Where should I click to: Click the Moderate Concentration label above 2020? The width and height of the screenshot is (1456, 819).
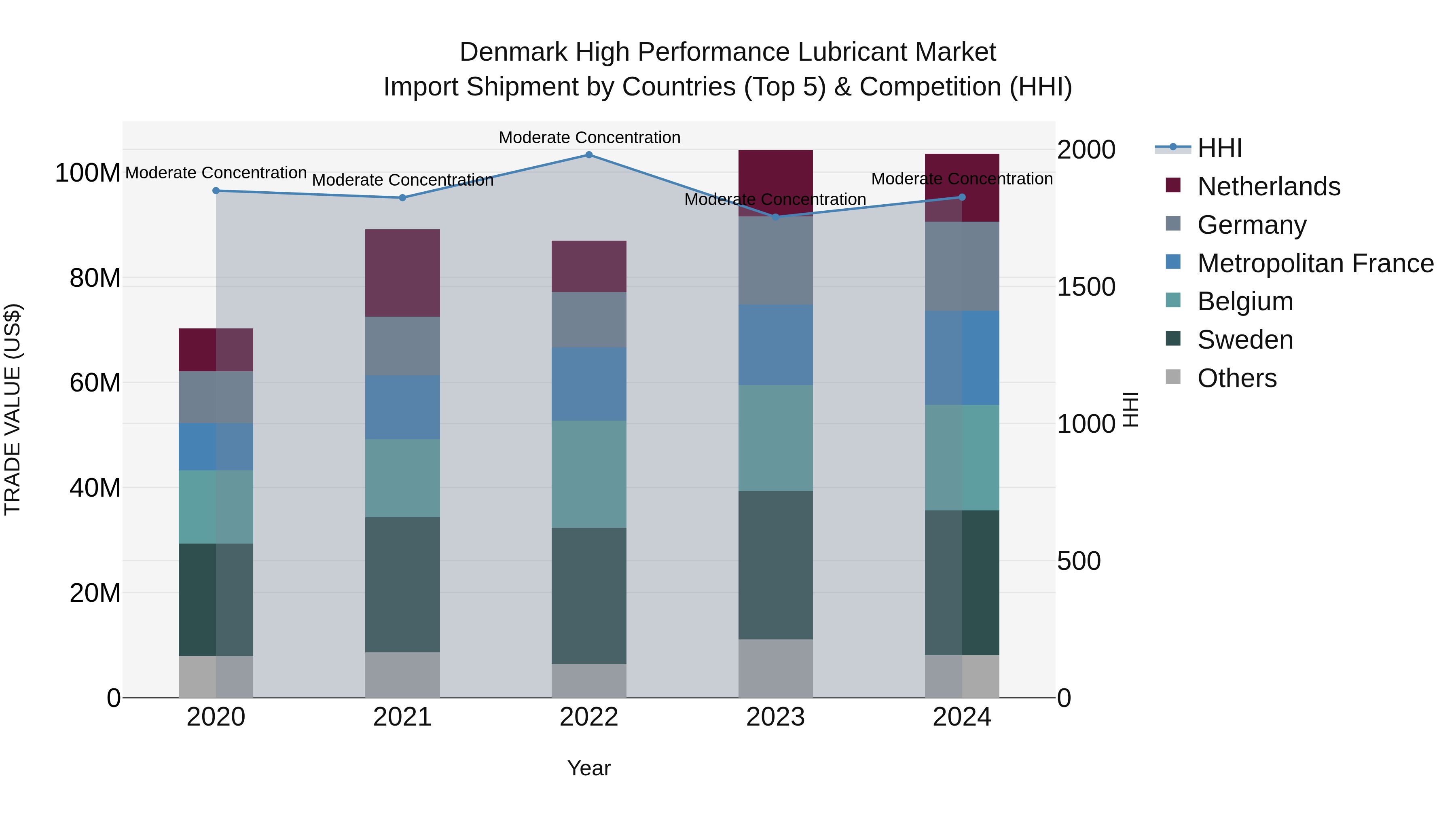[x=216, y=172]
